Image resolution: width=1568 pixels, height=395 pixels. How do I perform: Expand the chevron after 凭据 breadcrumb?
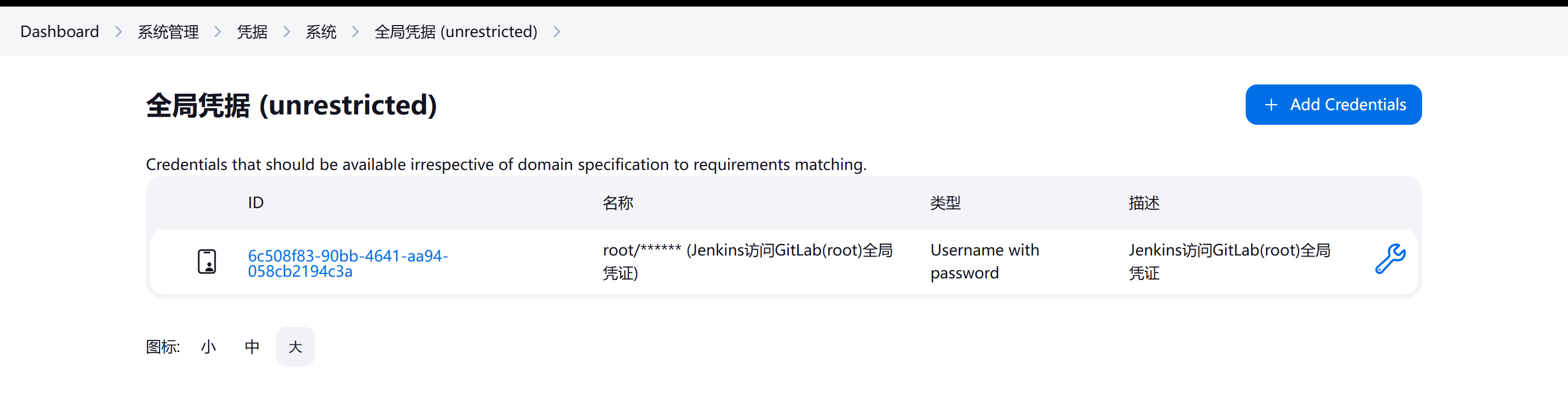(x=287, y=32)
